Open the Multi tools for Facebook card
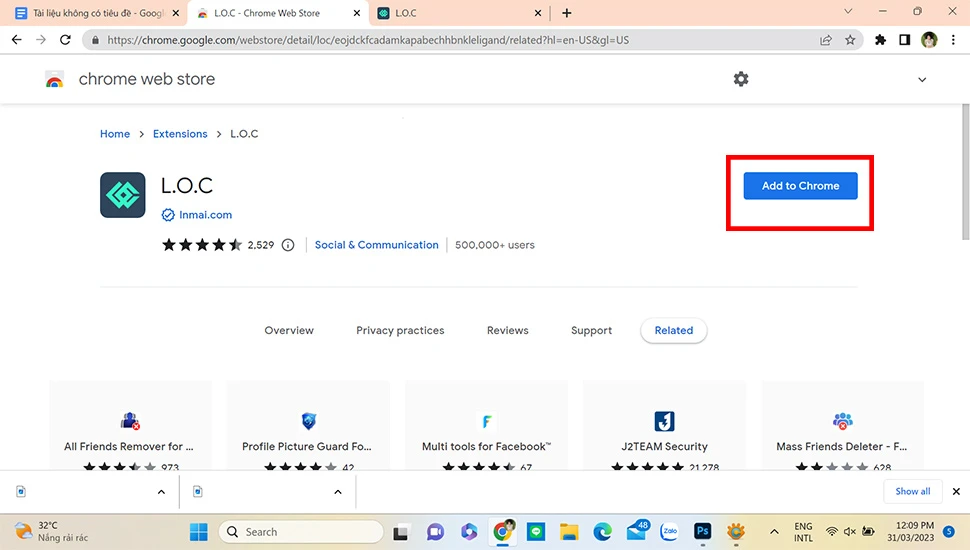 (x=486, y=426)
